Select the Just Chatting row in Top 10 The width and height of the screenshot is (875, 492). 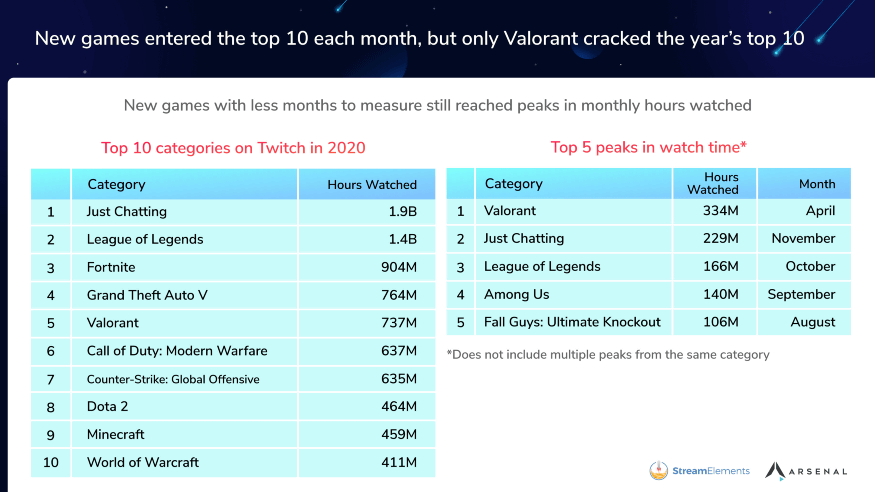(x=127, y=212)
